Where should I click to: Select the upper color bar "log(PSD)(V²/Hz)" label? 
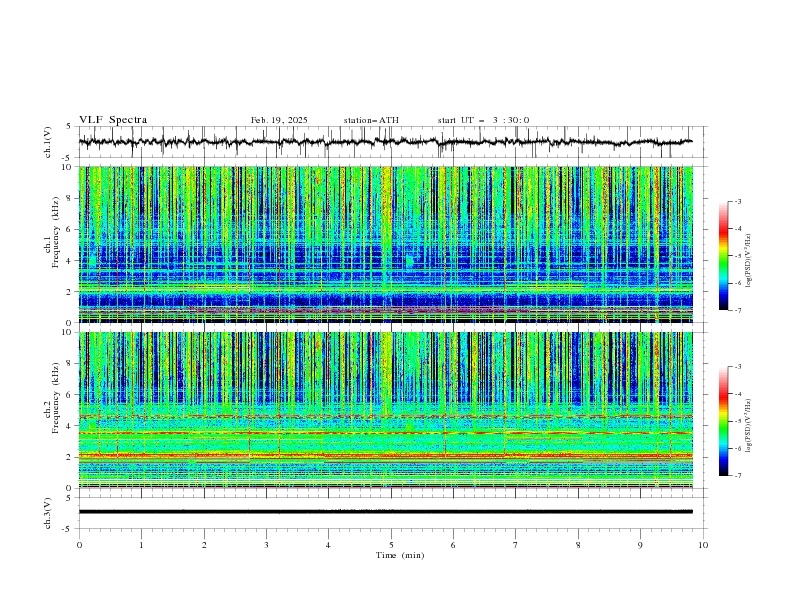[x=748, y=261]
